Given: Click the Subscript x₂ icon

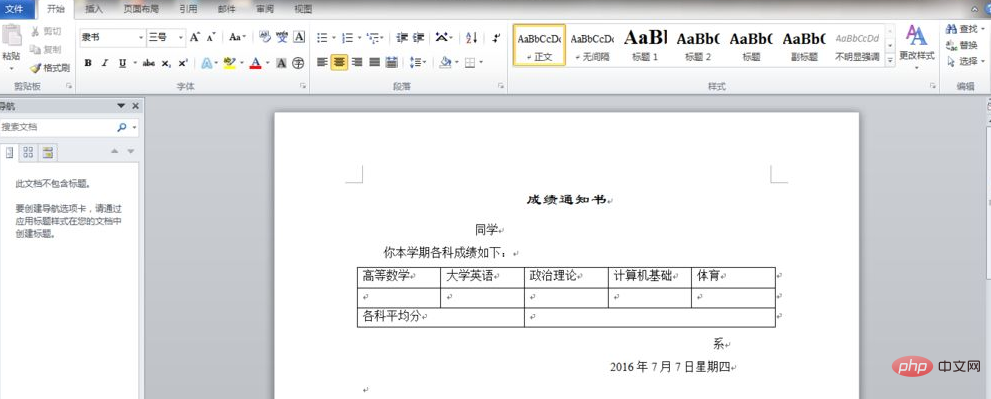Looking at the screenshot, I should [166, 63].
